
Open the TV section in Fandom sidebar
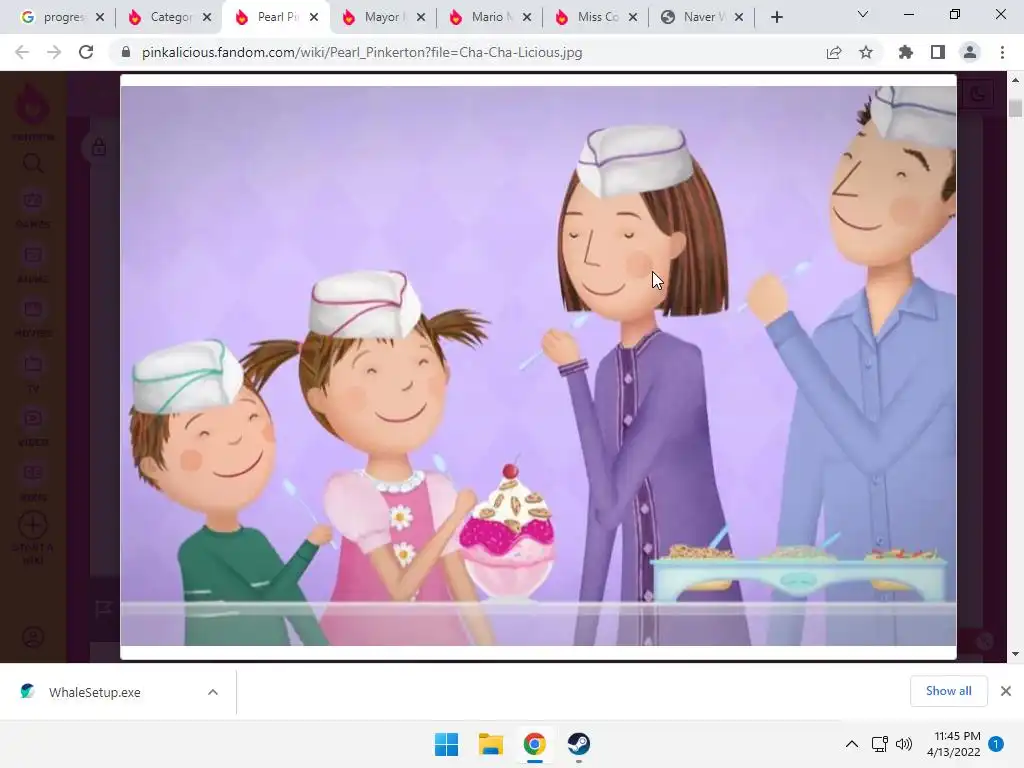33,374
